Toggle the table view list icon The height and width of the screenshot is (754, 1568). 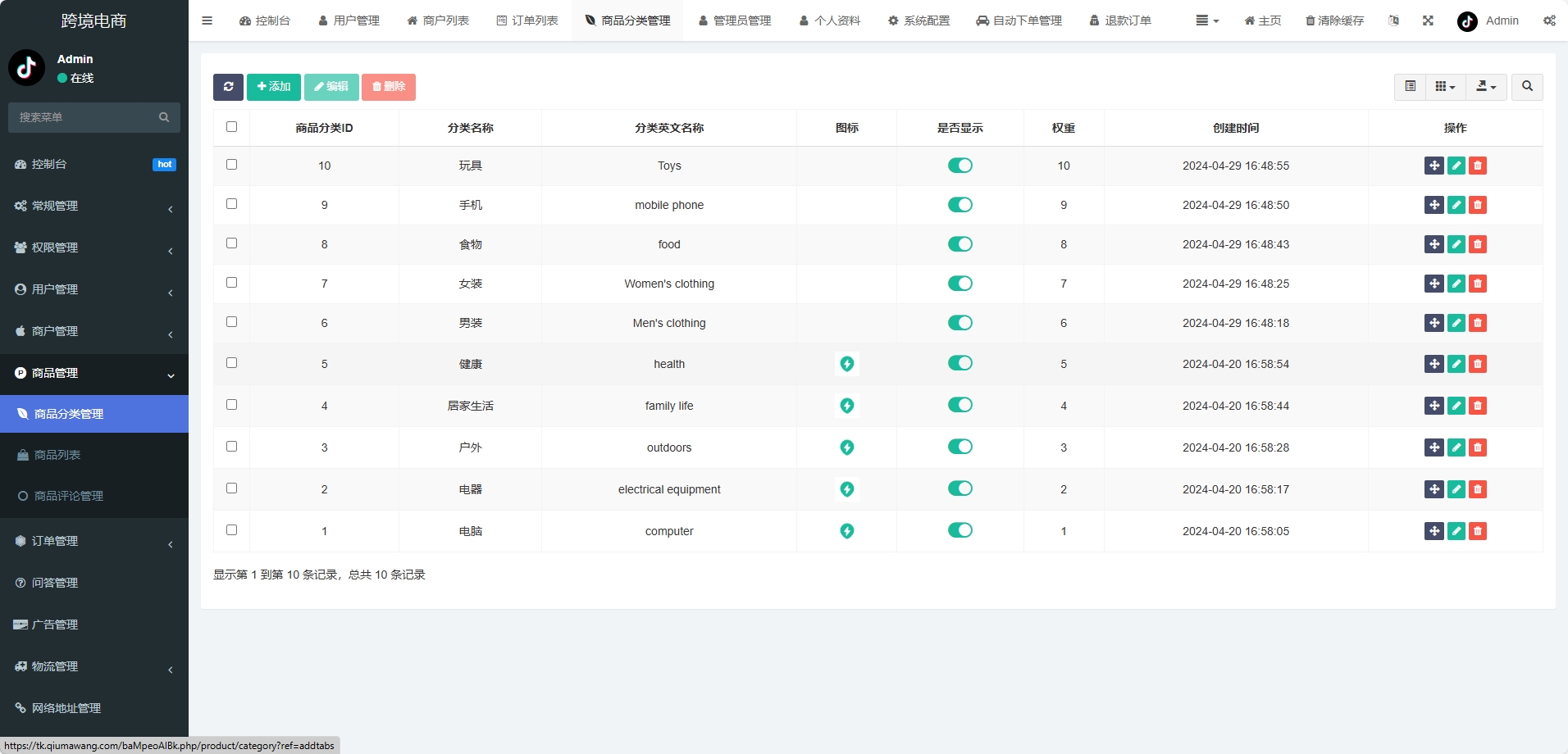click(x=1411, y=87)
